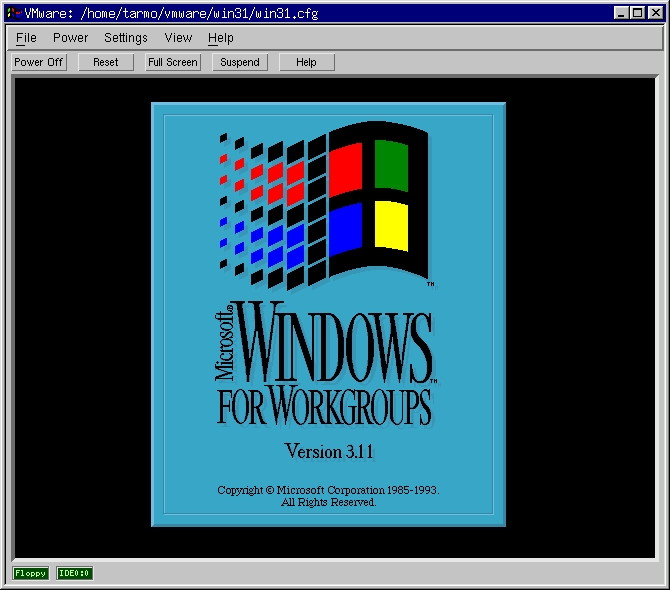Image resolution: width=670 pixels, height=590 pixels.
Task: Open the Help menu in the menu bar
Action: 220,38
